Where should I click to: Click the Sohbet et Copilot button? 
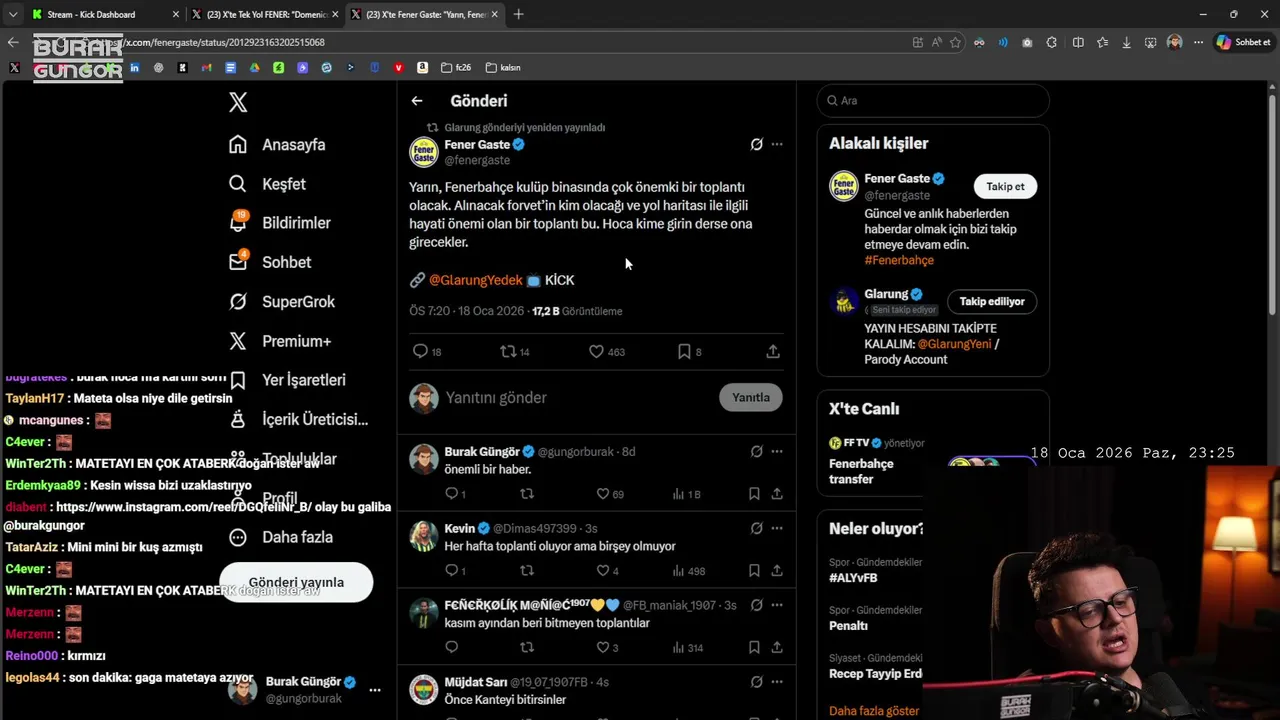pos(1243,42)
